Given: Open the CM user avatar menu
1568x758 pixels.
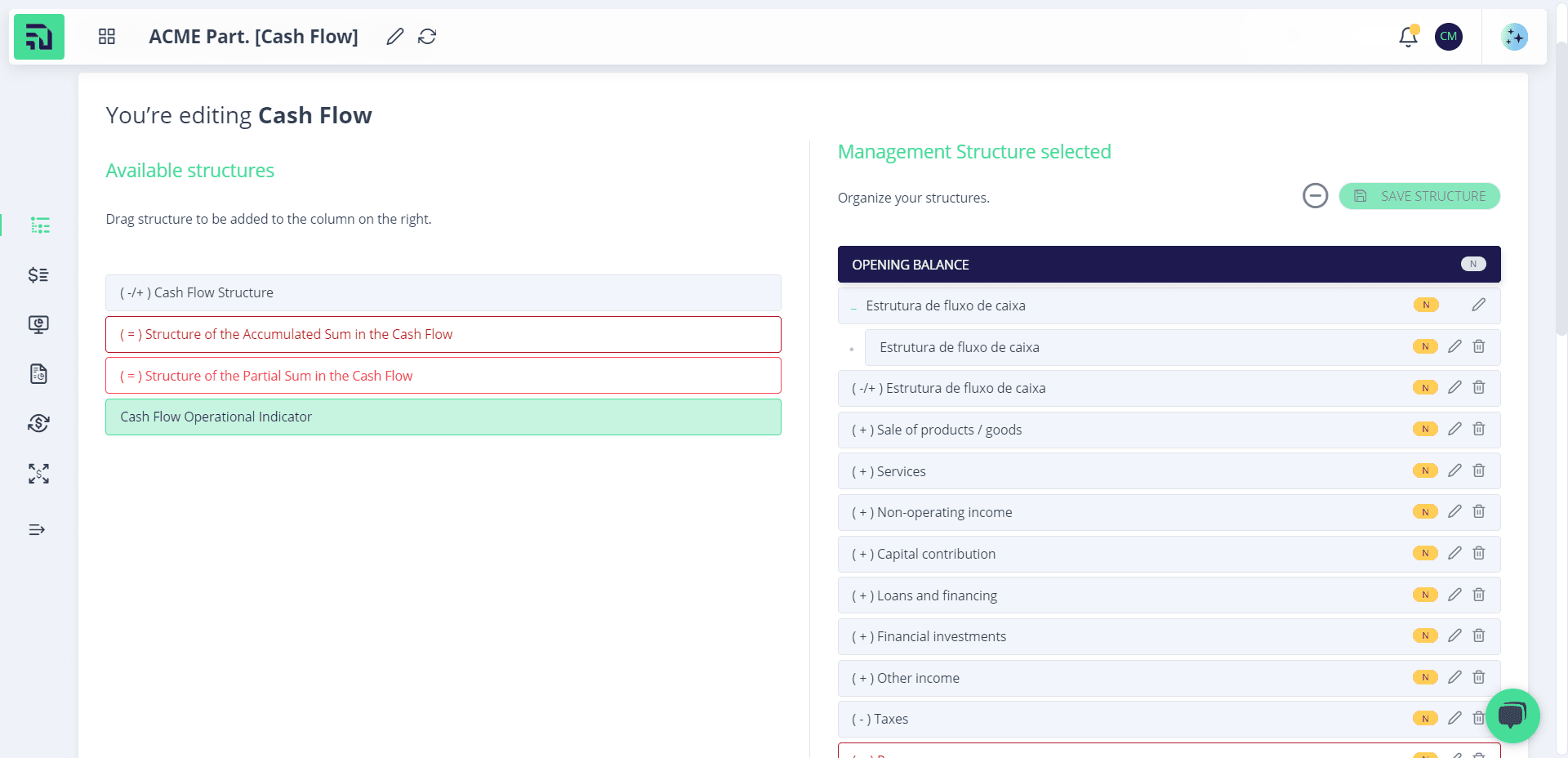Looking at the screenshot, I should (x=1448, y=36).
